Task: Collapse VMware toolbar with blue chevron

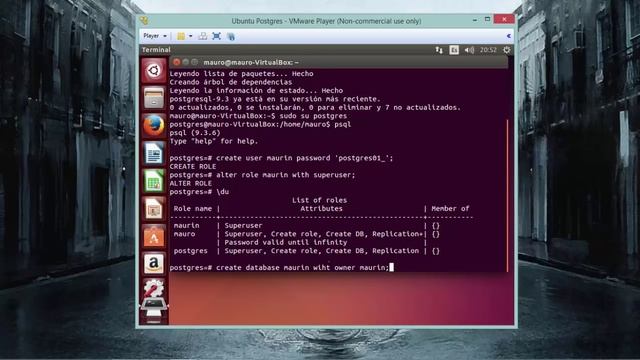Action: pyautogui.click(x=509, y=36)
